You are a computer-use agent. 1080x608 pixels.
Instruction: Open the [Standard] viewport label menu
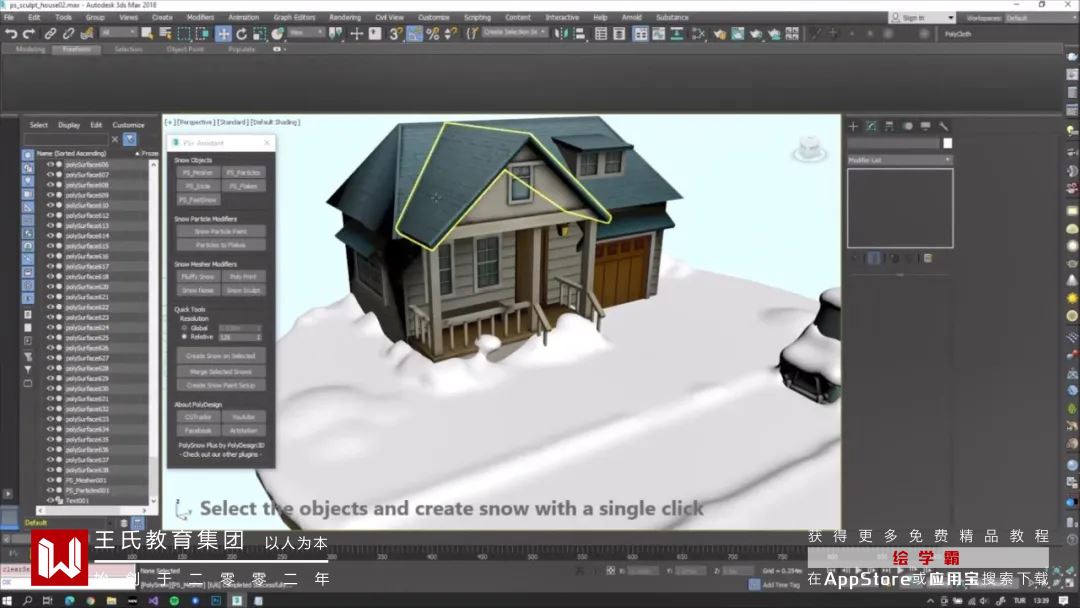232,122
